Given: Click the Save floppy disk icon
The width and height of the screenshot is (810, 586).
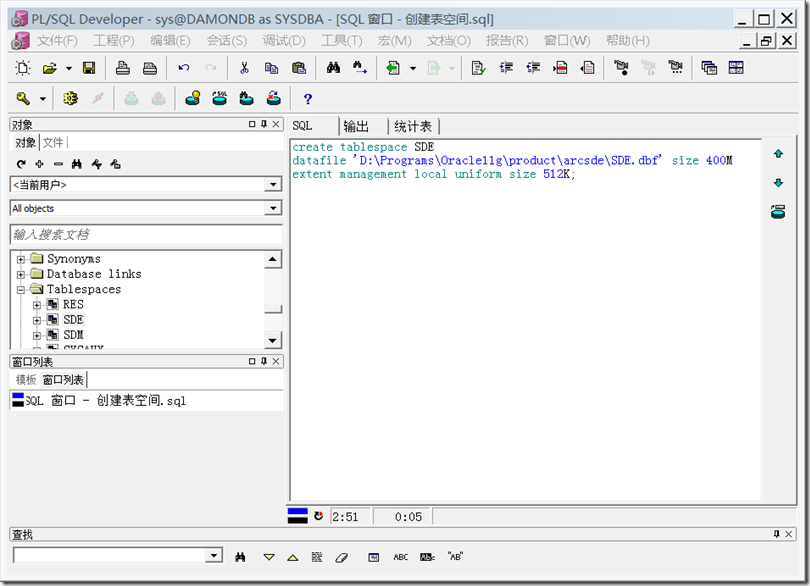Looking at the screenshot, I should [x=89, y=68].
